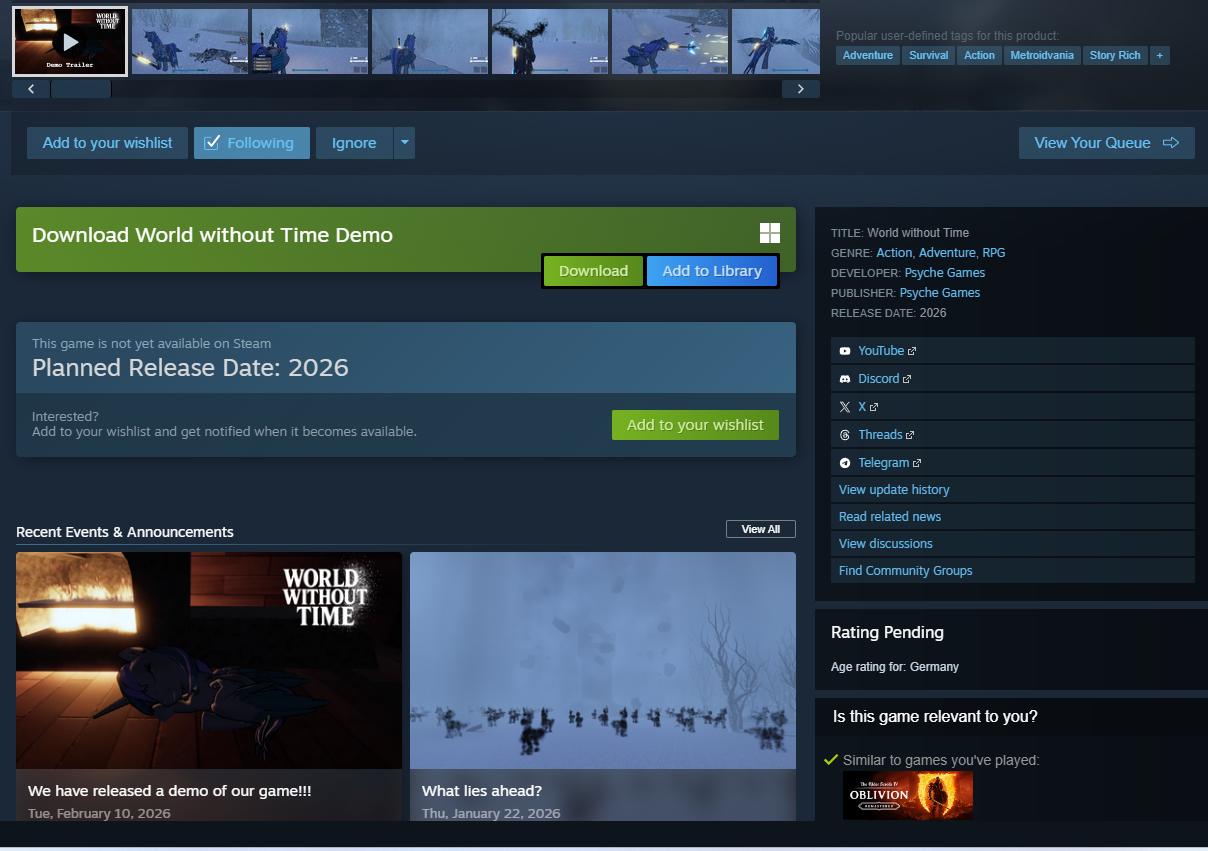
Task: Open View discussions
Action: click(1013, 544)
